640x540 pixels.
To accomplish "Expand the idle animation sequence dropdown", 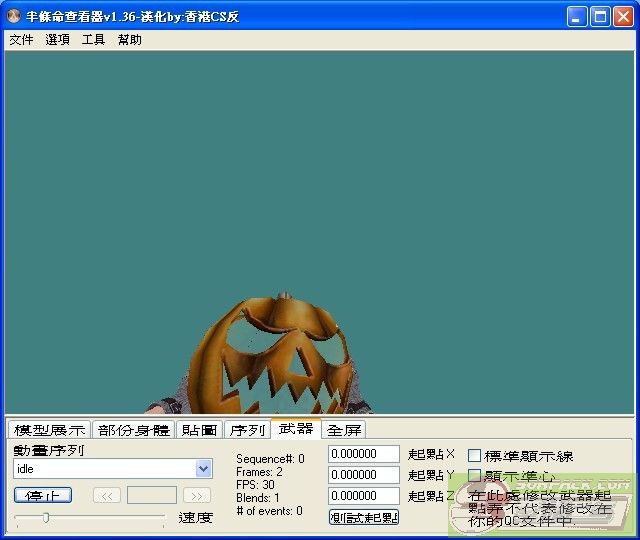I will click(x=204, y=469).
